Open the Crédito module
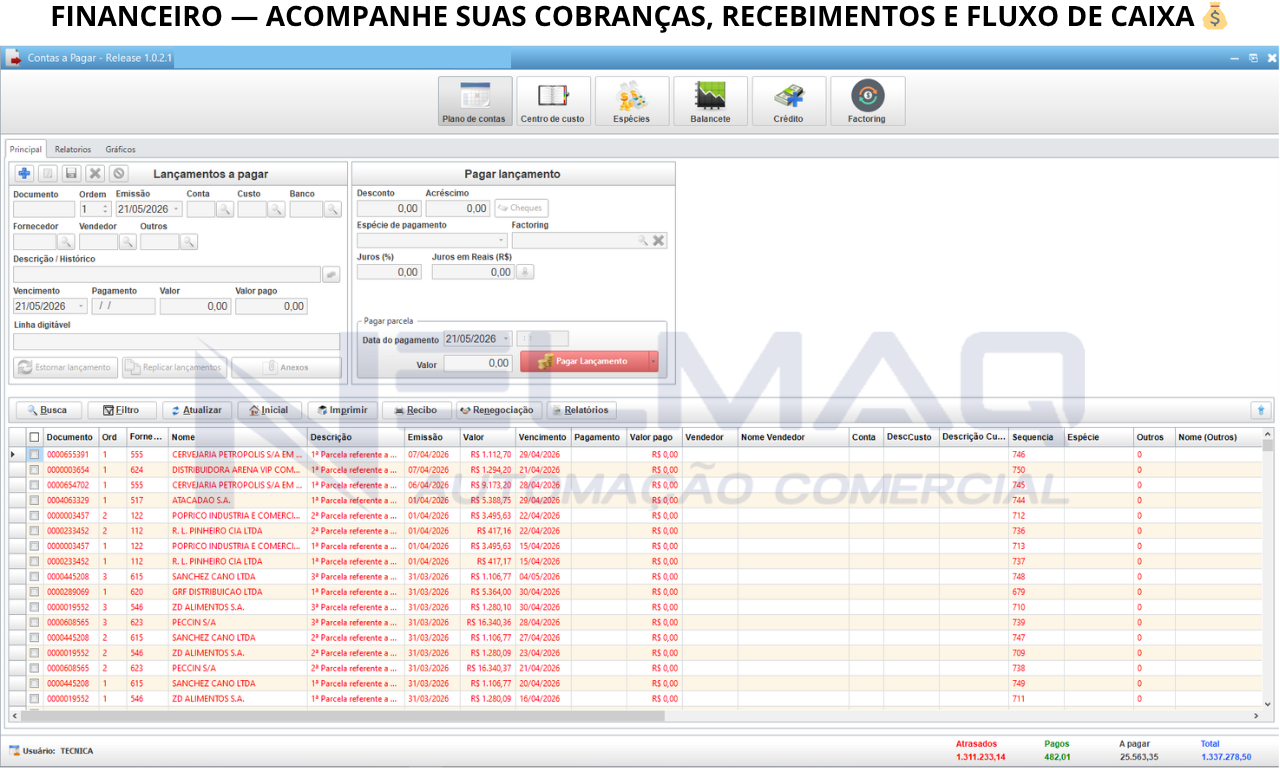 [x=788, y=102]
